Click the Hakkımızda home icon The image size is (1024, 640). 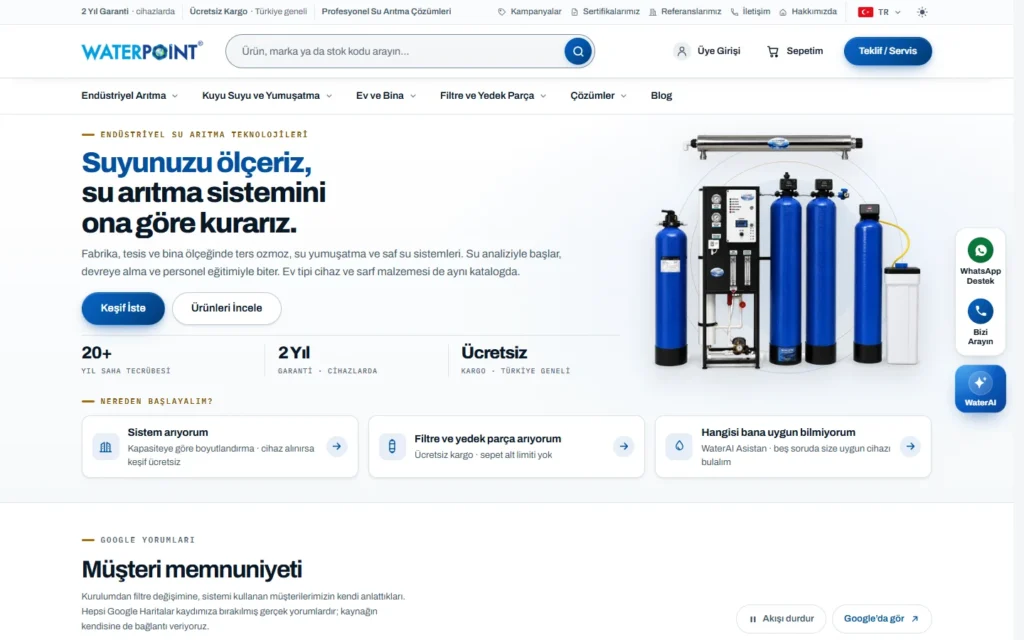783,12
